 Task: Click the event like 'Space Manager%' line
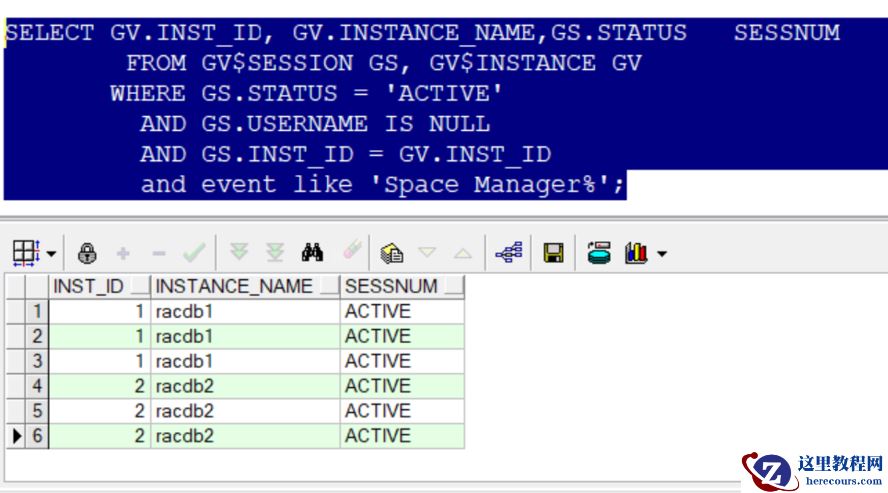383,185
